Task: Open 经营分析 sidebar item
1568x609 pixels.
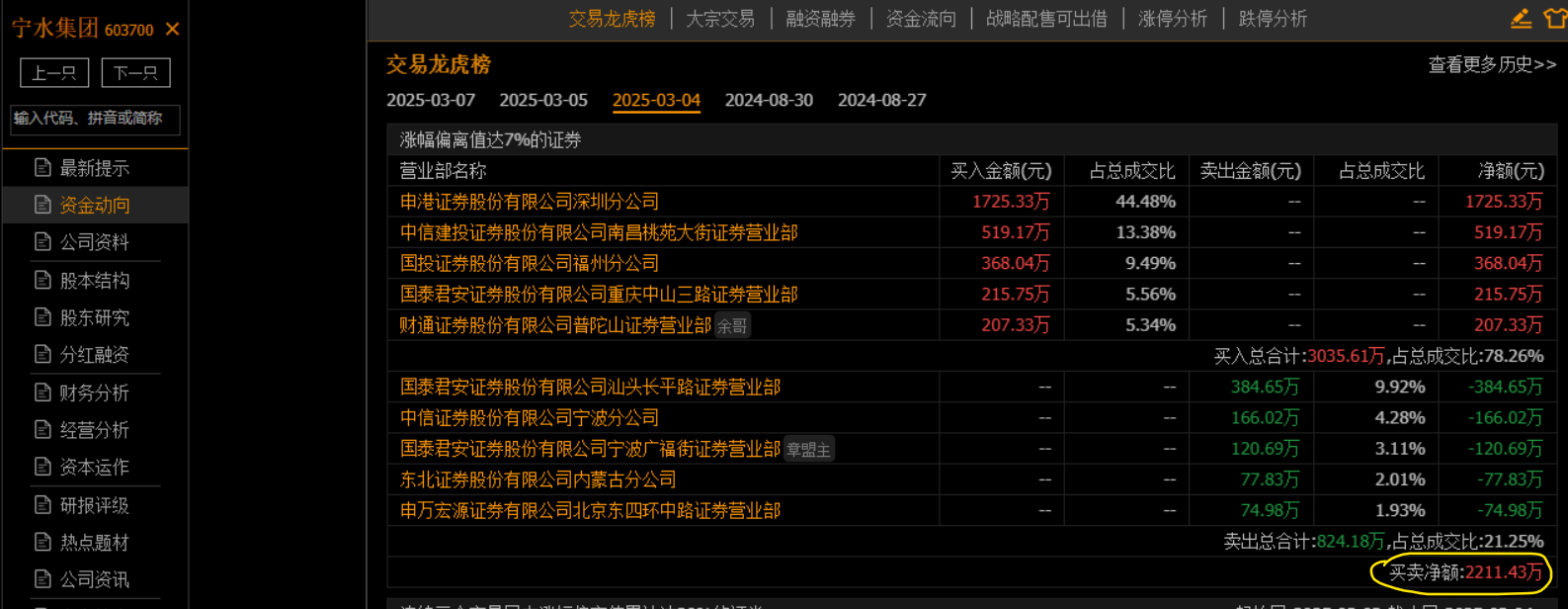Action: (95, 430)
